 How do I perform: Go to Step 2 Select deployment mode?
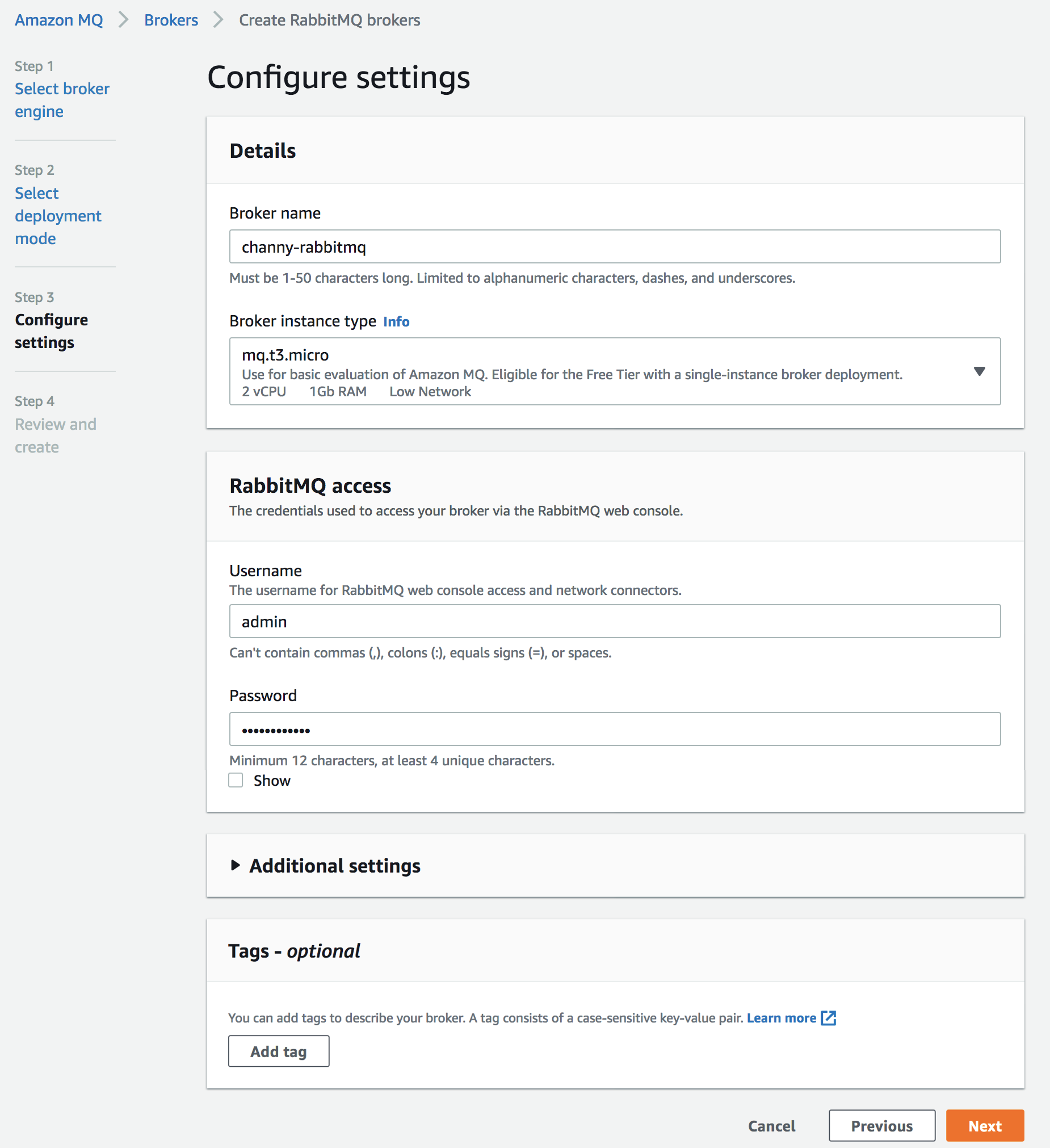click(57, 216)
